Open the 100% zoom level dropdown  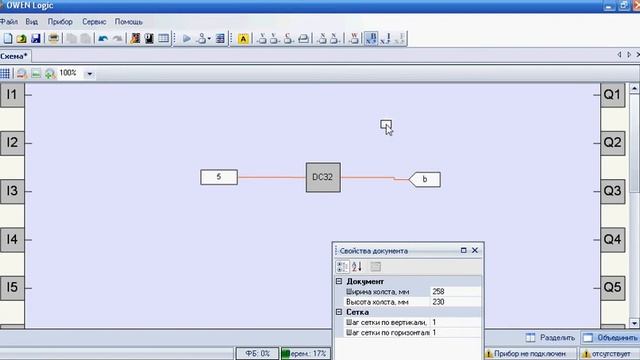(x=89, y=74)
